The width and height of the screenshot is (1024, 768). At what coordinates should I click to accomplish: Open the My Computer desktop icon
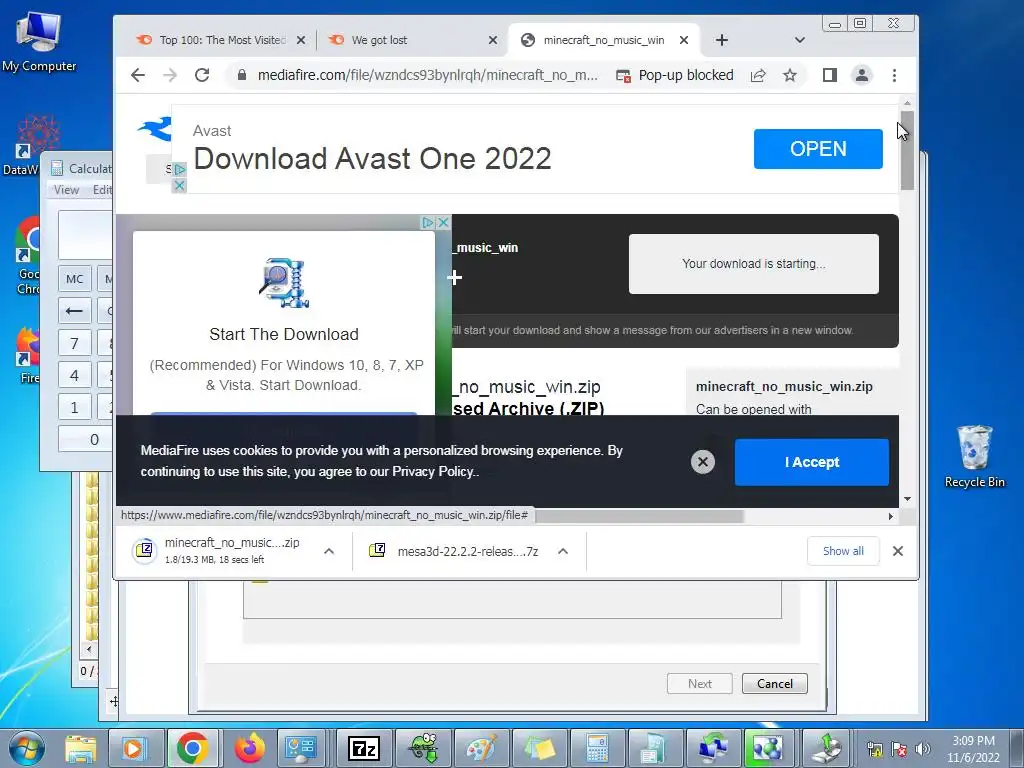(x=39, y=42)
